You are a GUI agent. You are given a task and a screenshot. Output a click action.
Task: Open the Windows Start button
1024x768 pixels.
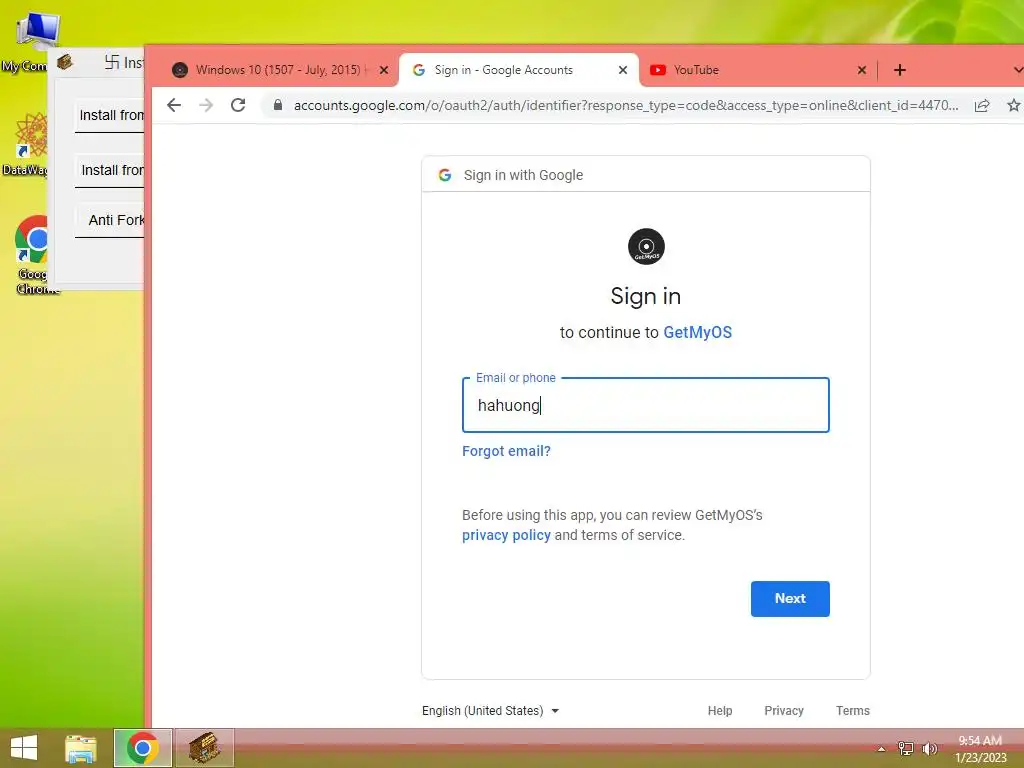24,748
